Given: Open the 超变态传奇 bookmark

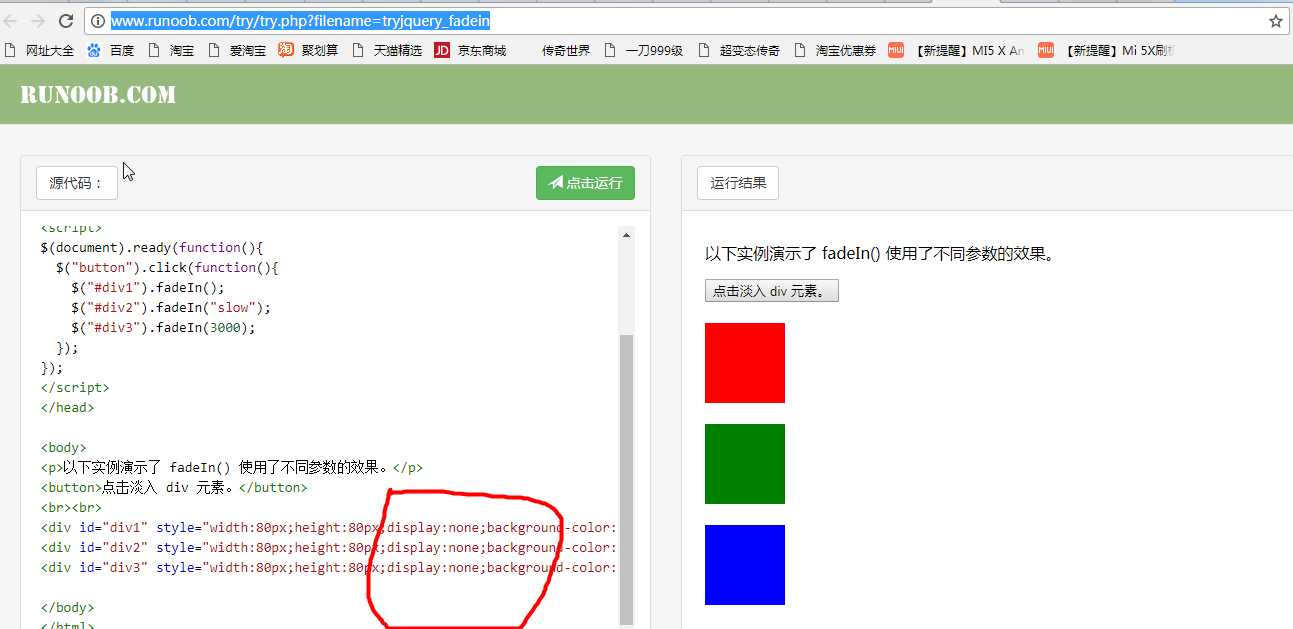Looking at the screenshot, I should point(739,50).
